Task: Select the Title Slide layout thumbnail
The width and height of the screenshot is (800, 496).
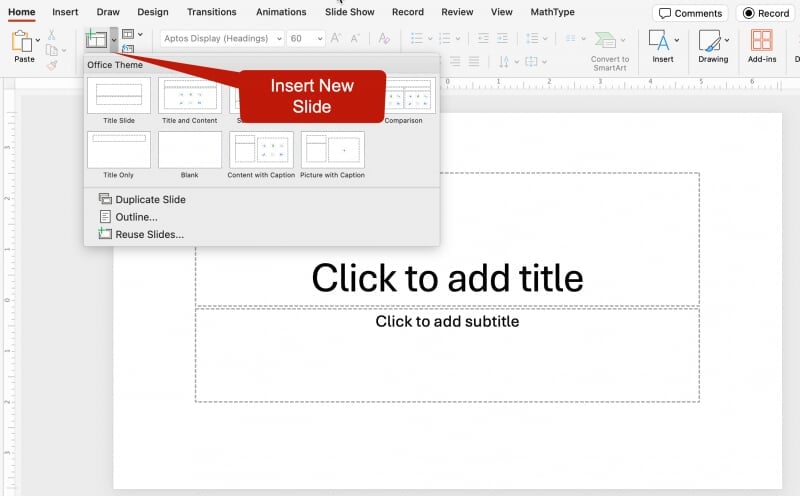Action: tap(119, 95)
